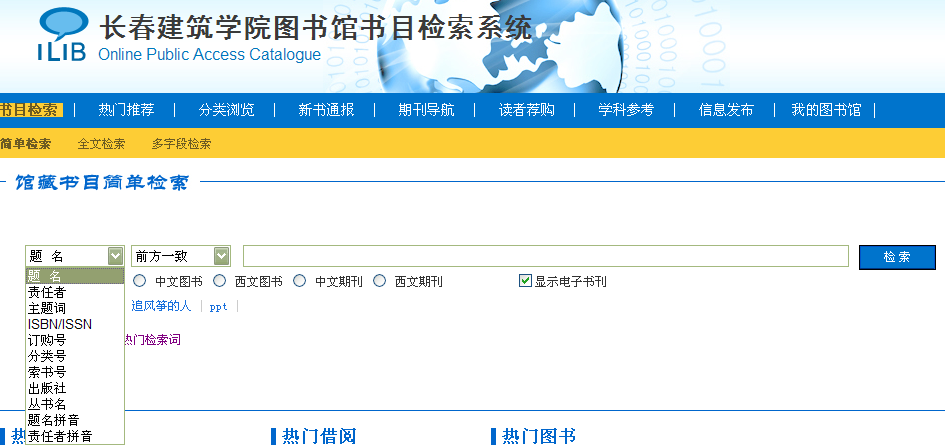Viewport: 945px width, 445px height.
Task: Uncheck the 显示电子书刊 checkbox
Action: tap(525, 281)
